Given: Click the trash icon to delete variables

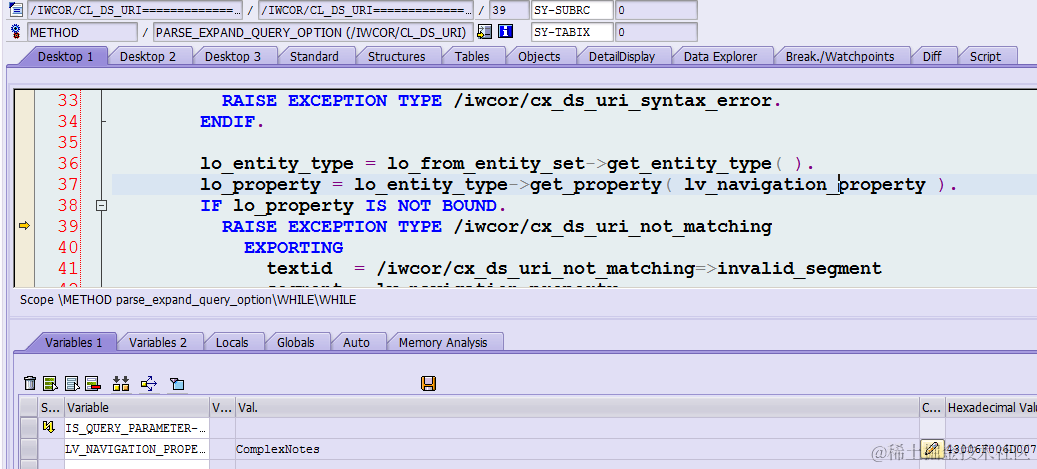Looking at the screenshot, I should 30,384.
